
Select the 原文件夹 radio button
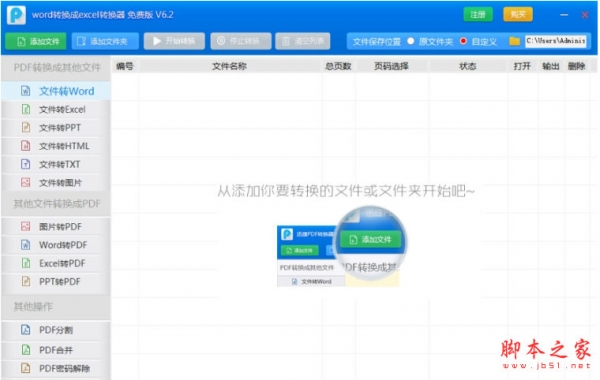click(411, 41)
